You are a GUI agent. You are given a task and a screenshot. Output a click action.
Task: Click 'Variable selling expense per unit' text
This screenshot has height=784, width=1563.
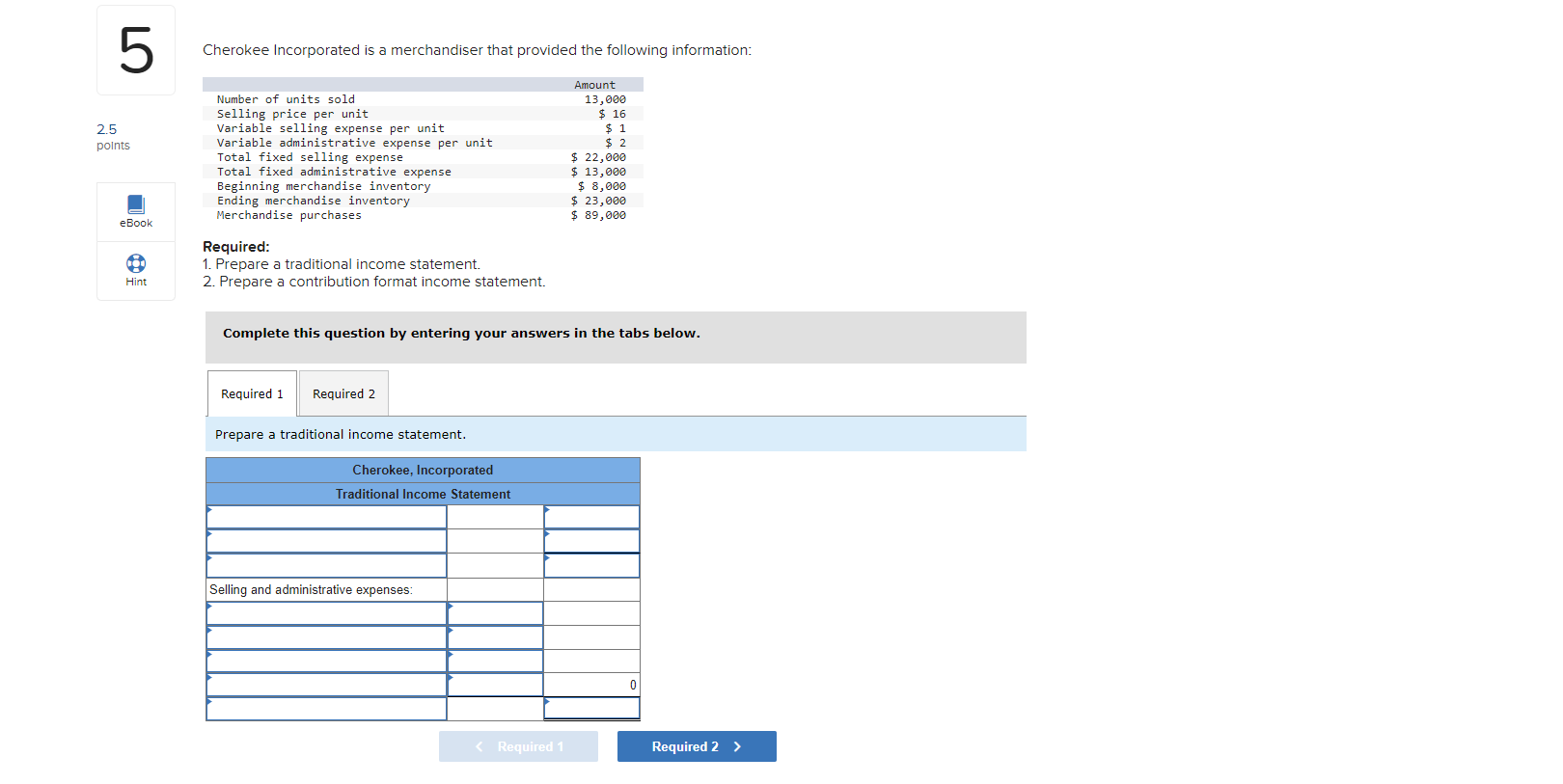(x=331, y=128)
